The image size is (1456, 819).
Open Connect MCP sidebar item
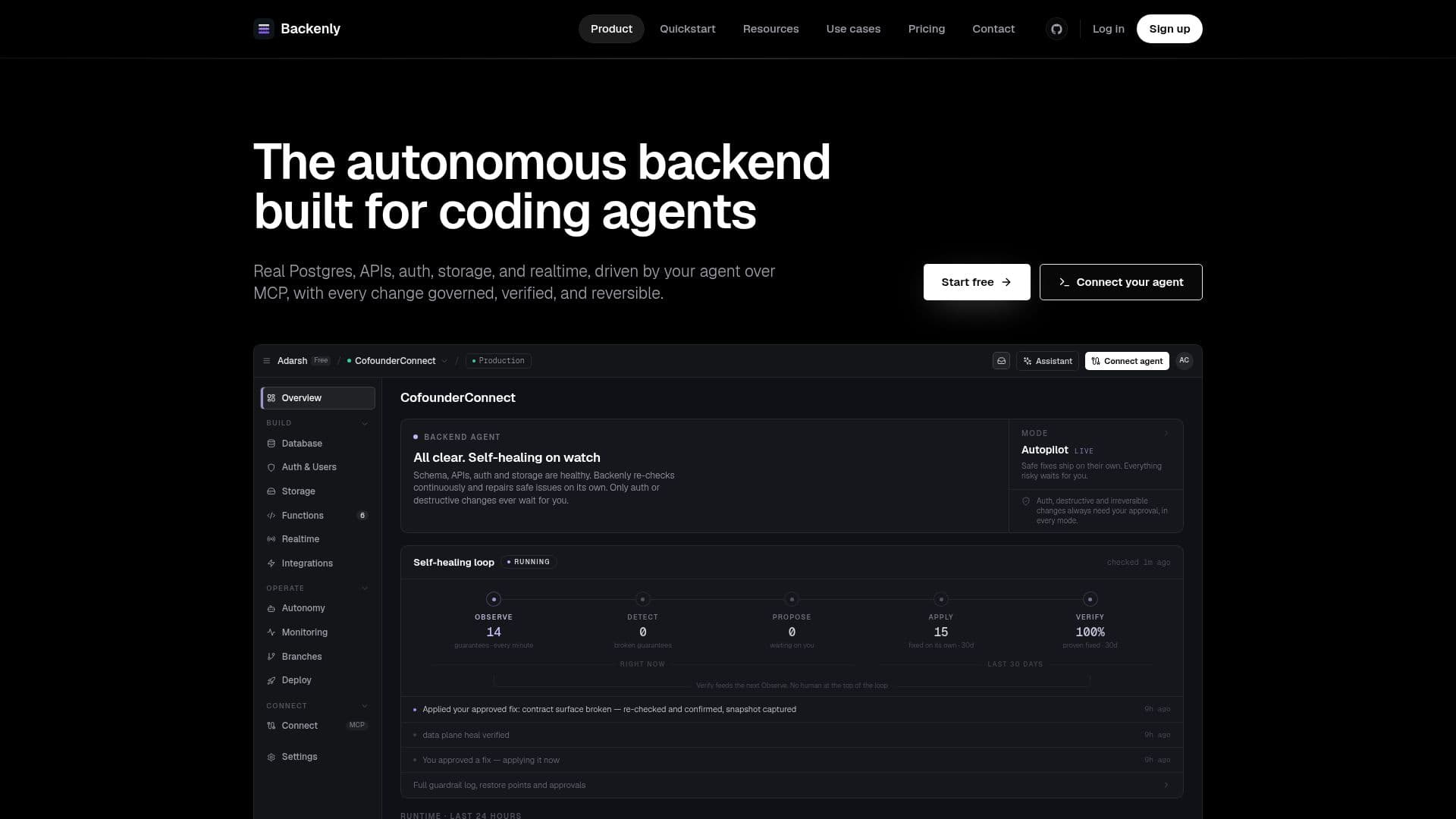[318, 726]
